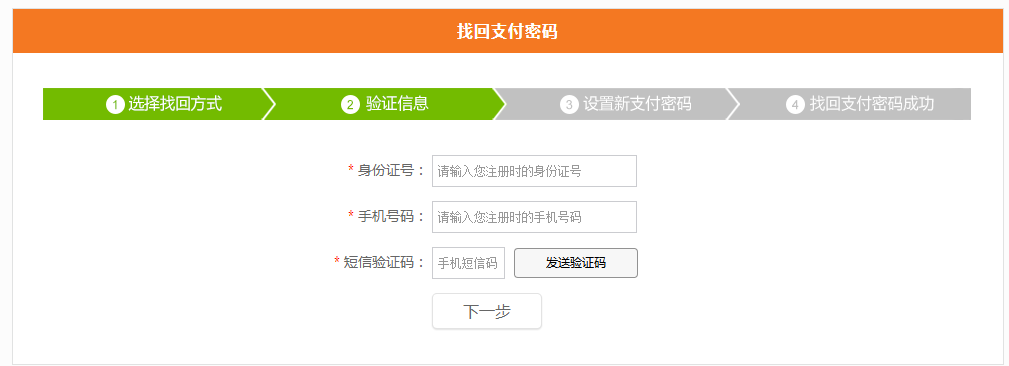Click the grey step 4 number circle
This screenshot has height=366, width=1009.
pyautogui.click(x=795, y=104)
